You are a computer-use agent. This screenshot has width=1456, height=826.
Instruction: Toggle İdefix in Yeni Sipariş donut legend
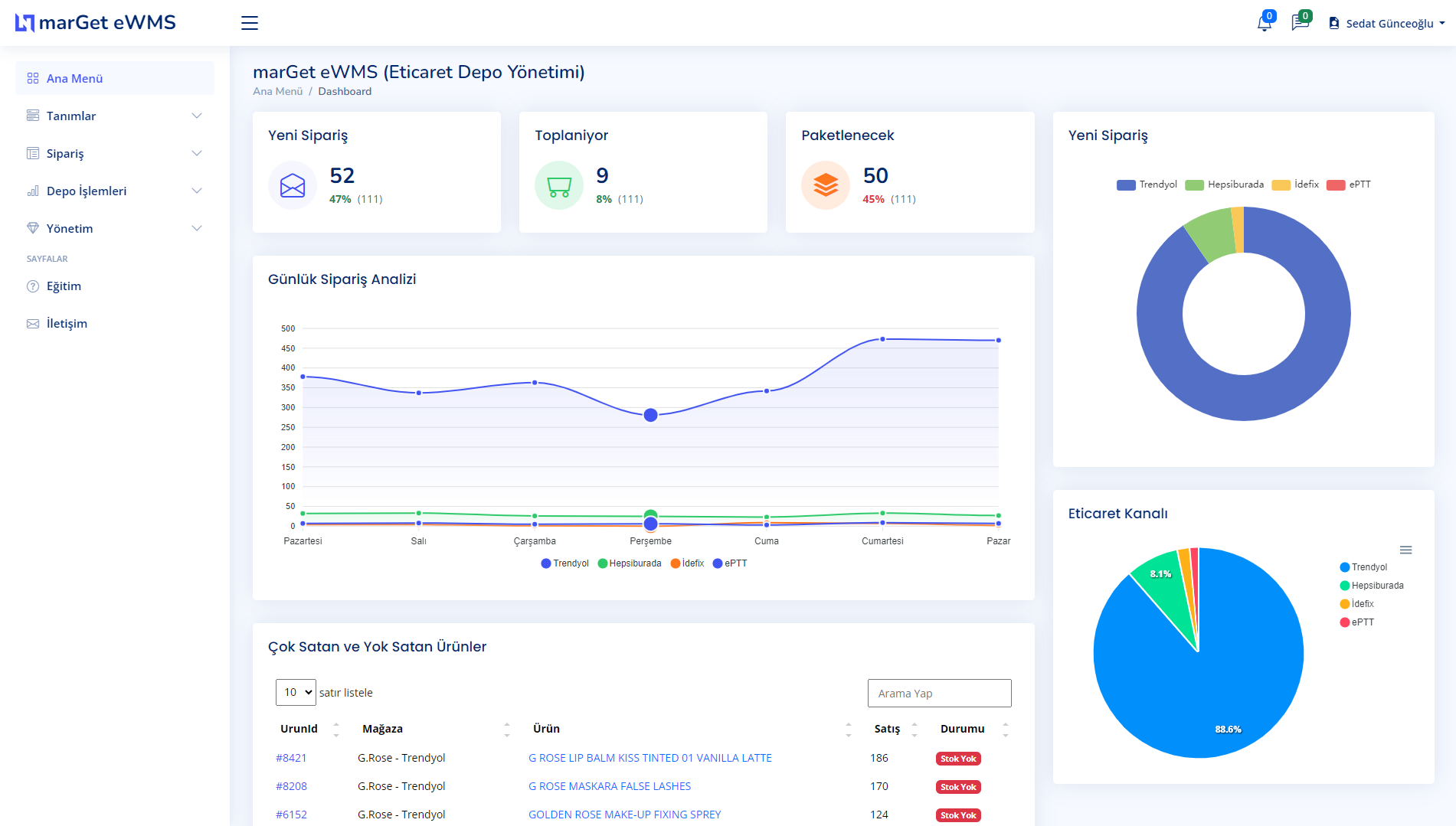tap(1295, 184)
